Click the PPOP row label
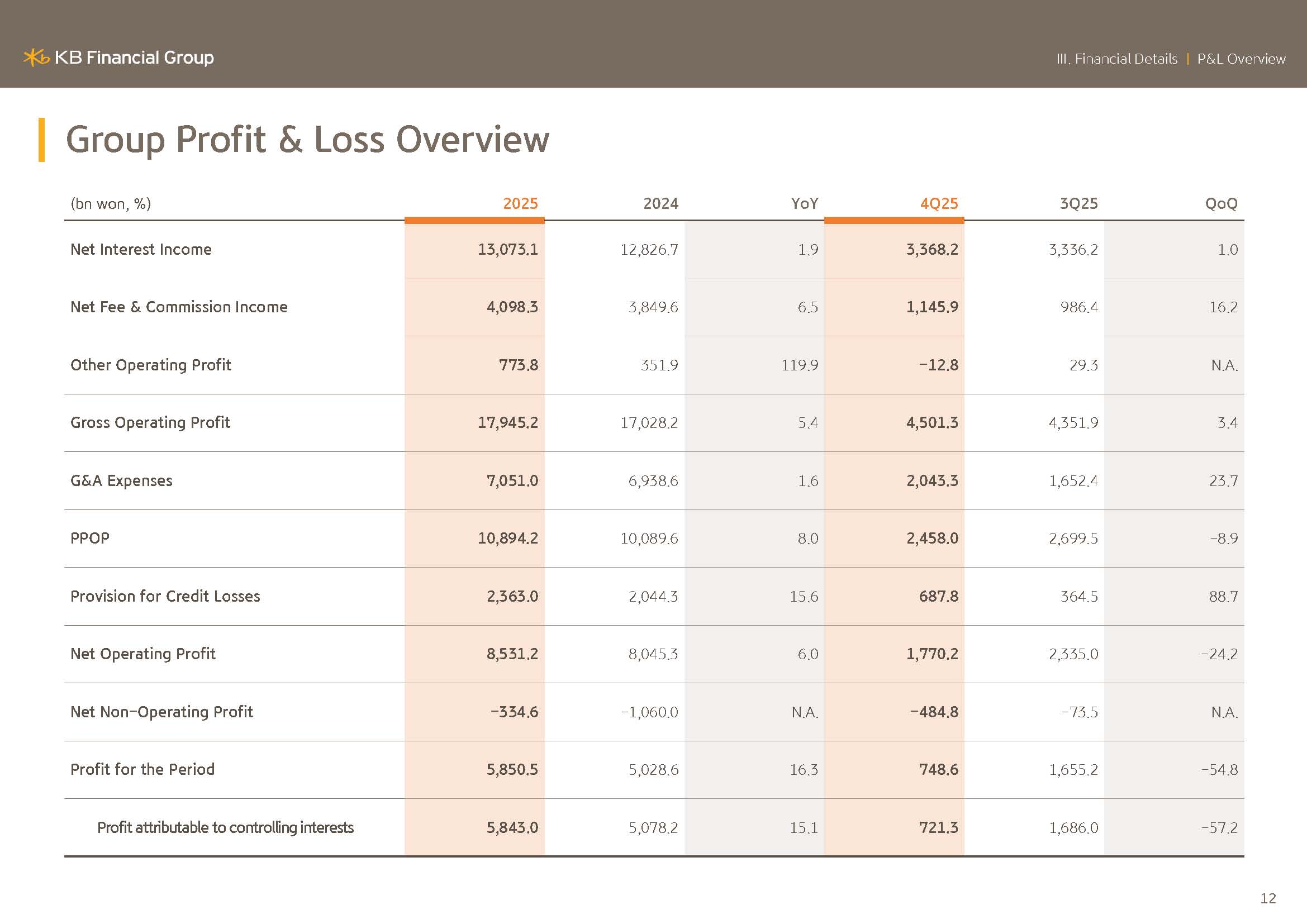The height and width of the screenshot is (924, 1307). click(90, 538)
